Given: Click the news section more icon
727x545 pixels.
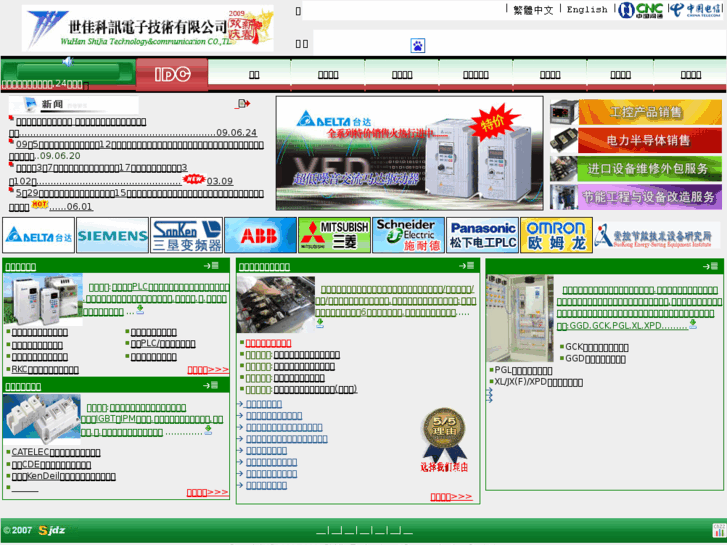Looking at the screenshot, I should (x=244, y=103).
